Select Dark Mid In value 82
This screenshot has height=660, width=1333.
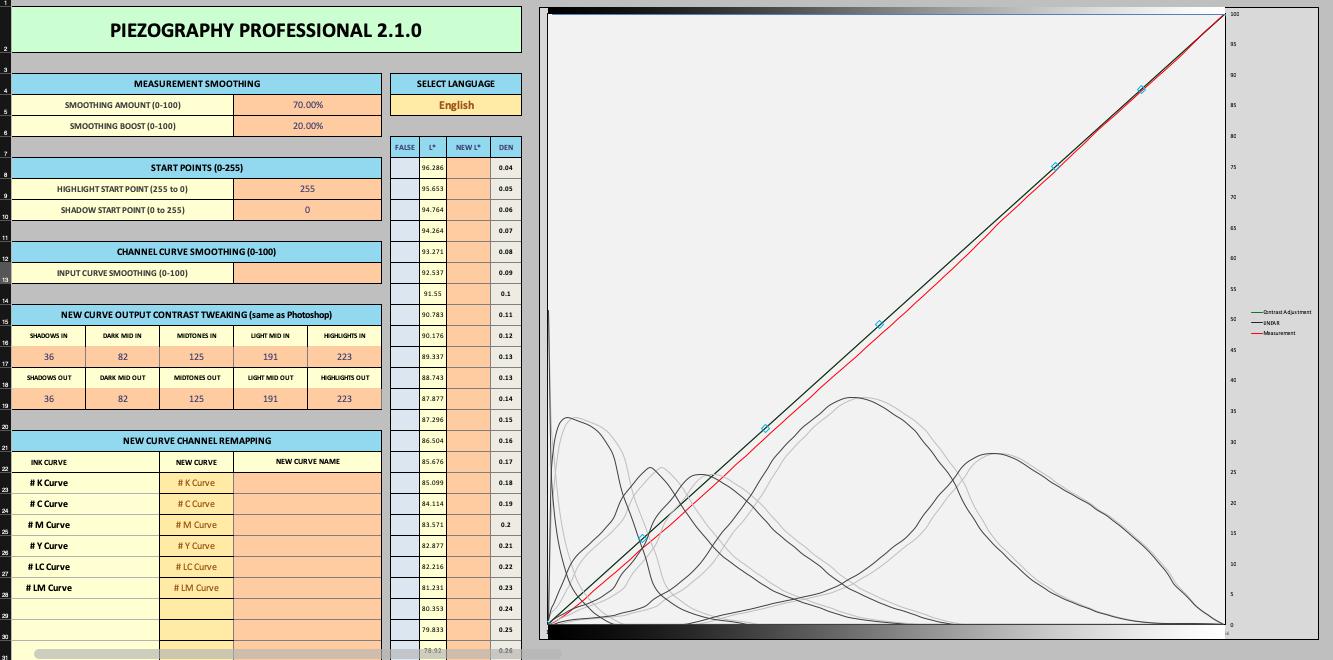(123, 357)
